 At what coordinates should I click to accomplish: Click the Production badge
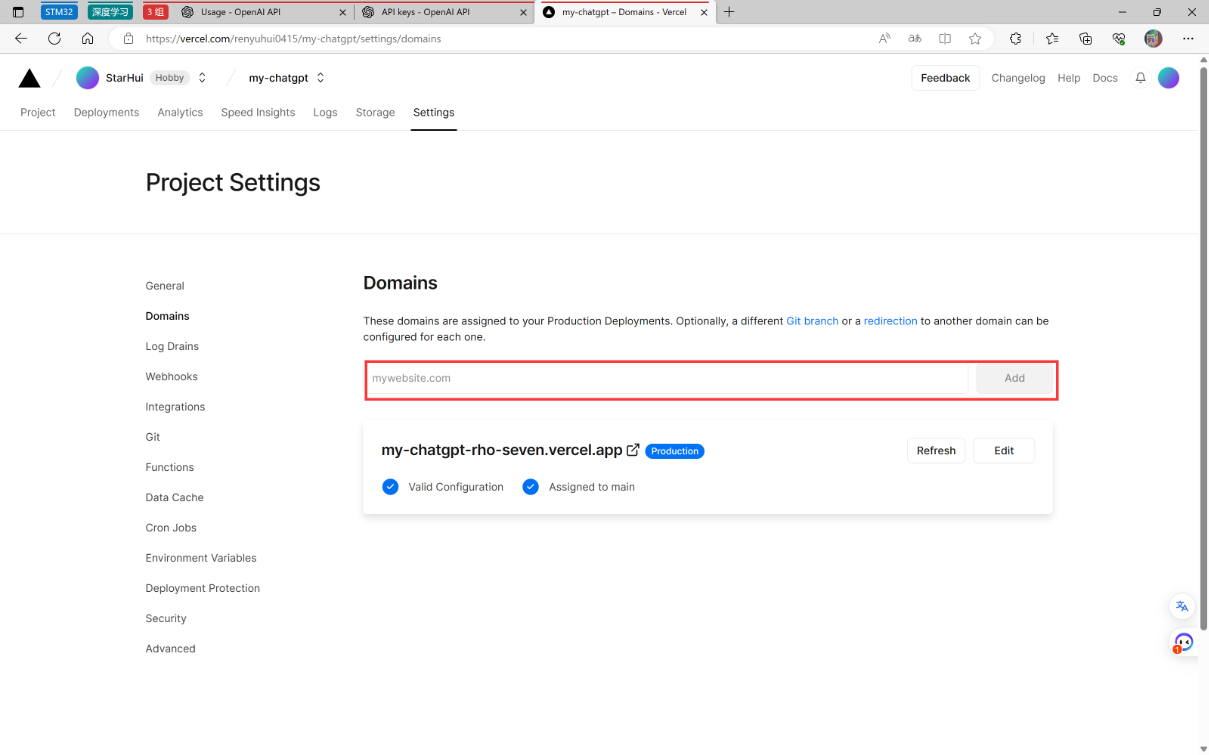point(675,451)
